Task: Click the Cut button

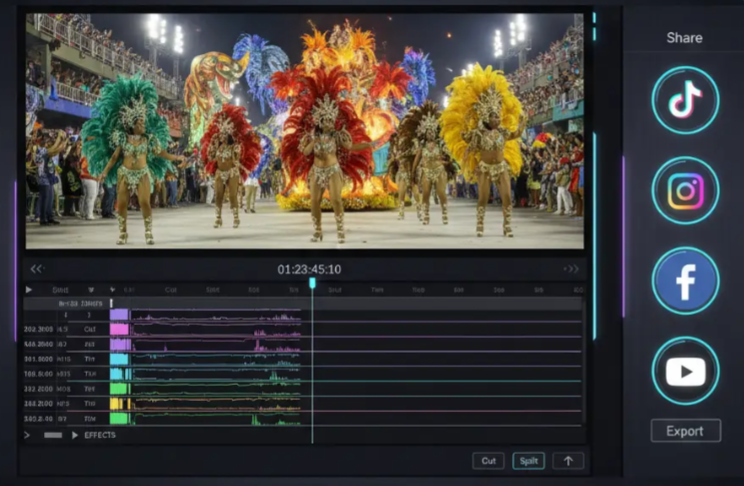Action: [x=488, y=461]
